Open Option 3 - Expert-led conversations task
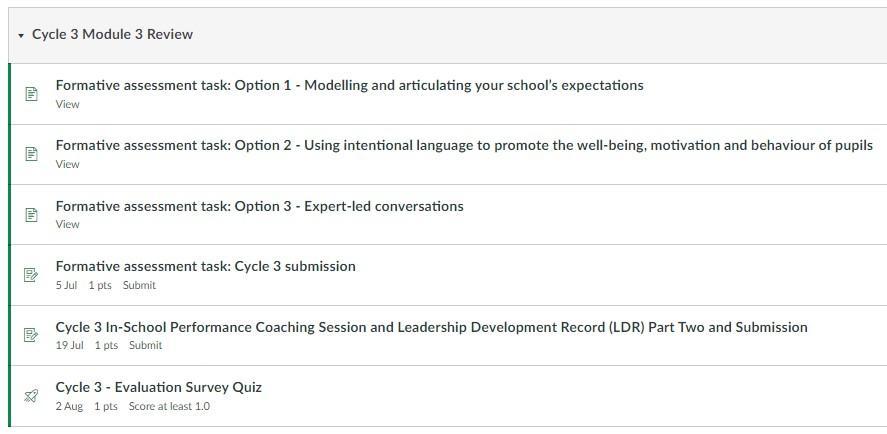This screenshot has height=434, width=887. (259, 206)
